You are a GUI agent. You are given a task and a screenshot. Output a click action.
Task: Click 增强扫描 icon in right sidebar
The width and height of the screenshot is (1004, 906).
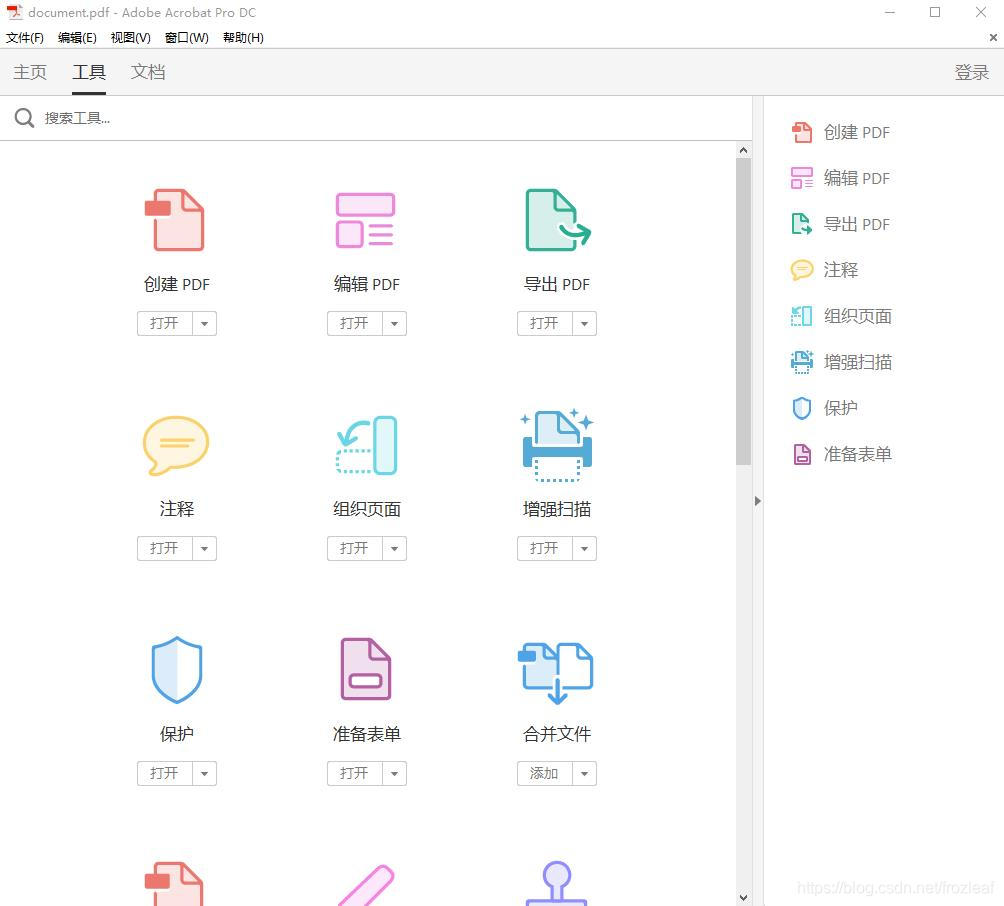[x=802, y=362]
